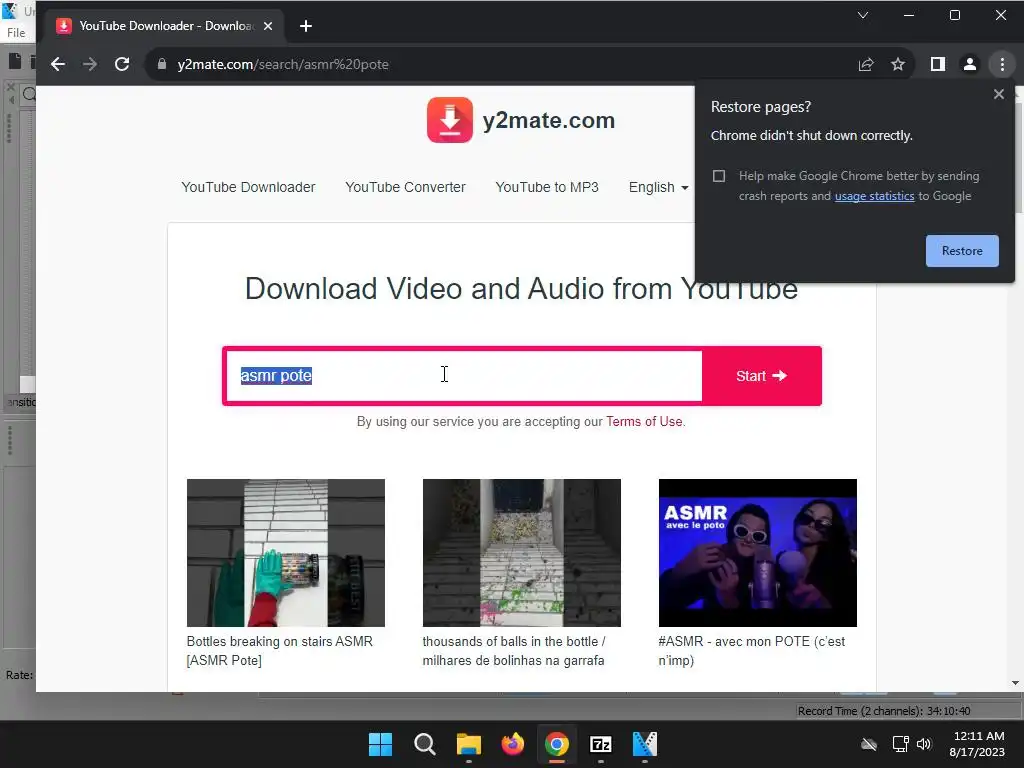Reload the y2mate page
The image size is (1024, 768).
click(122, 64)
